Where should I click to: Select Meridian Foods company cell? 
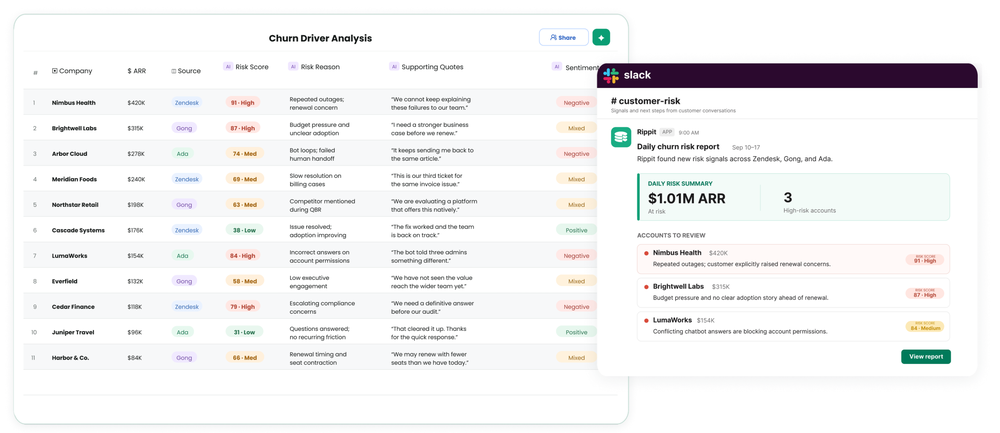[74, 179]
